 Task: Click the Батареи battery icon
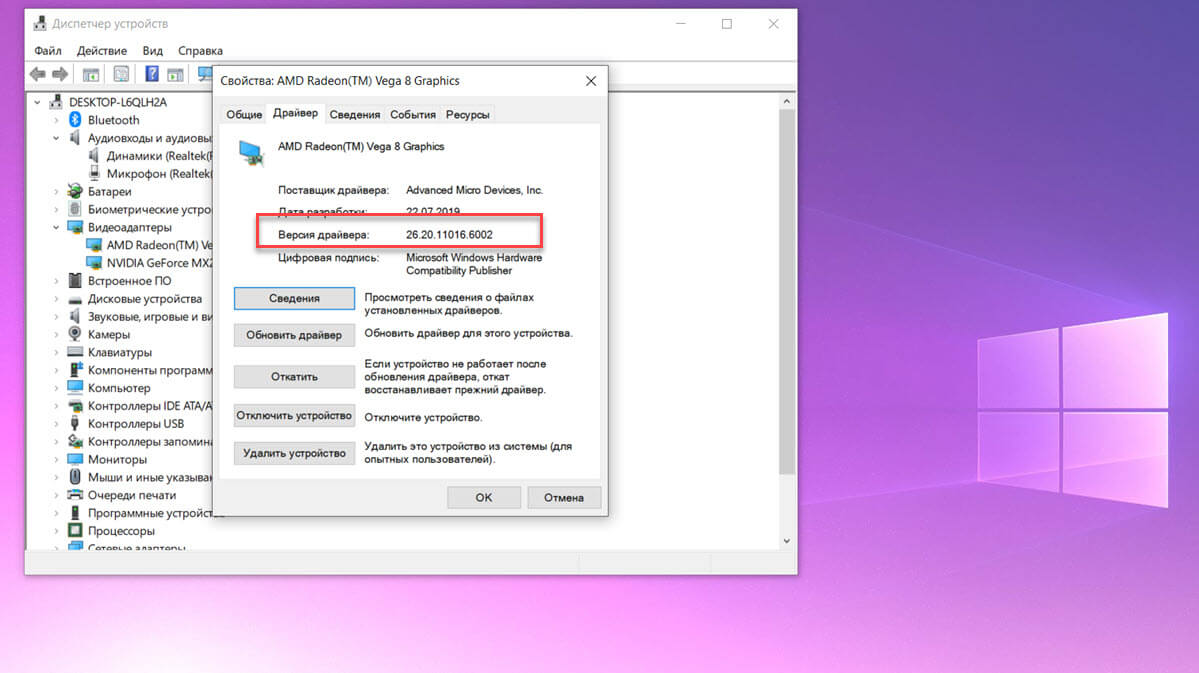pos(75,191)
